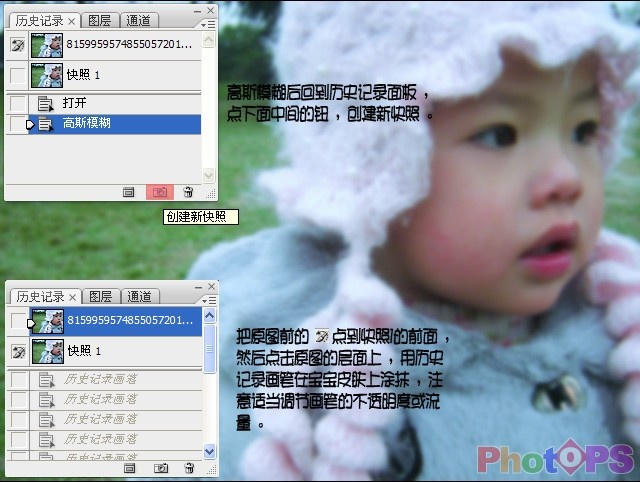The height and width of the screenshot is (482, 640).
Task: Click scroll up arrow in upper History panel
Action: 209,40
